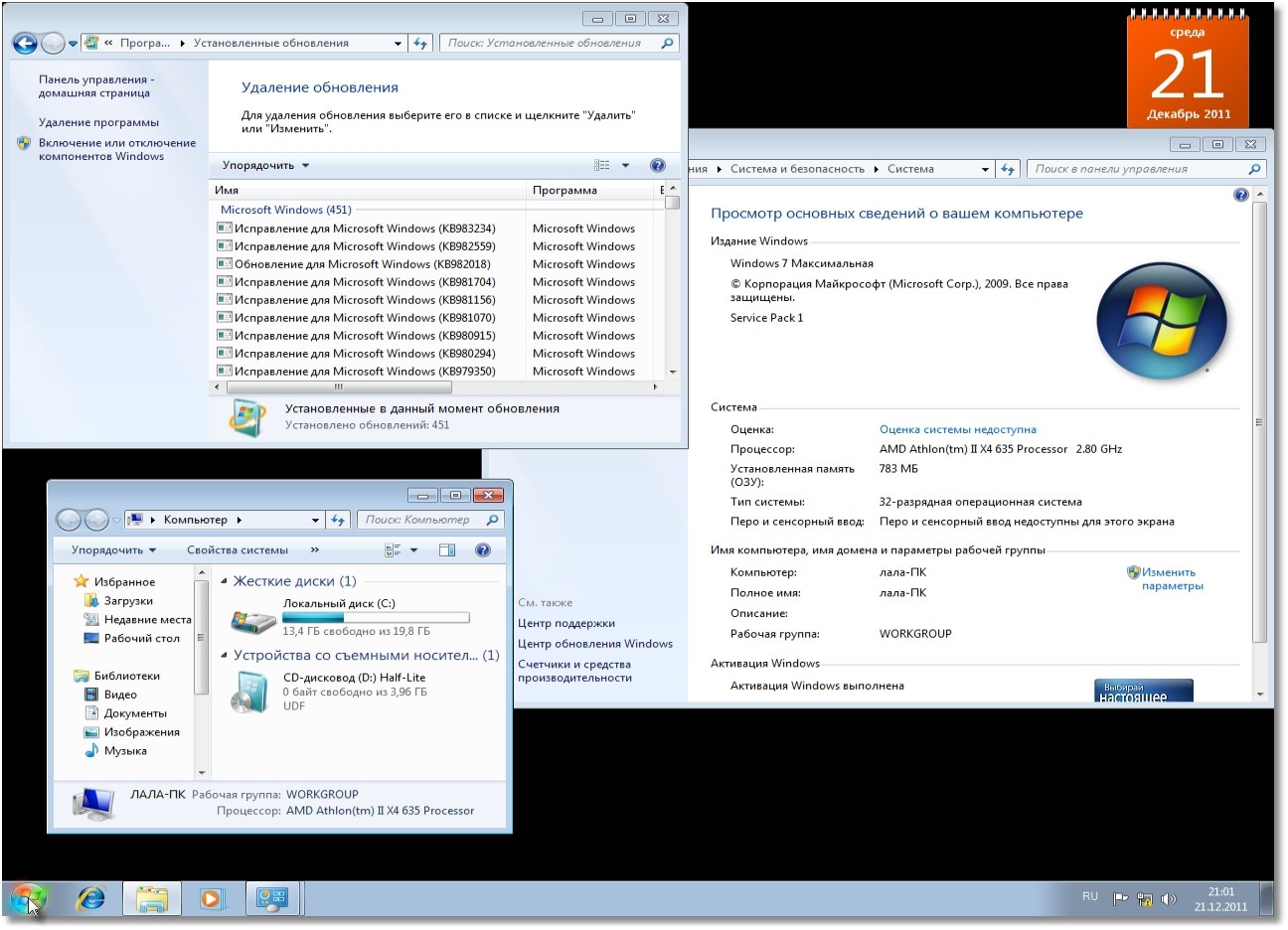This screenshot has width=1288, height=930.
Task: Go back in the Updates window
Action: (25, 43)
